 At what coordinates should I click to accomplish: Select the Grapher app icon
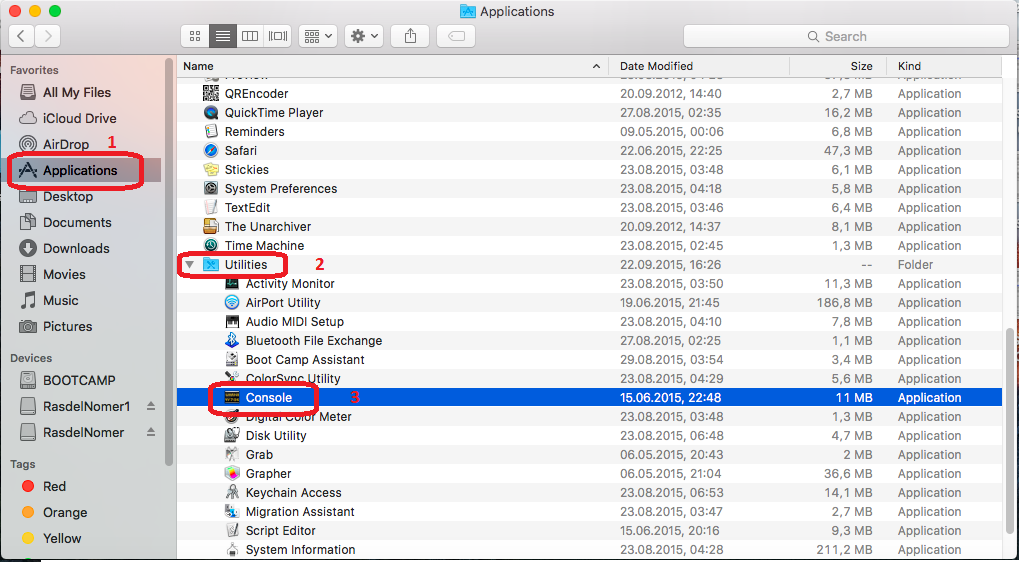coord(232,474)
